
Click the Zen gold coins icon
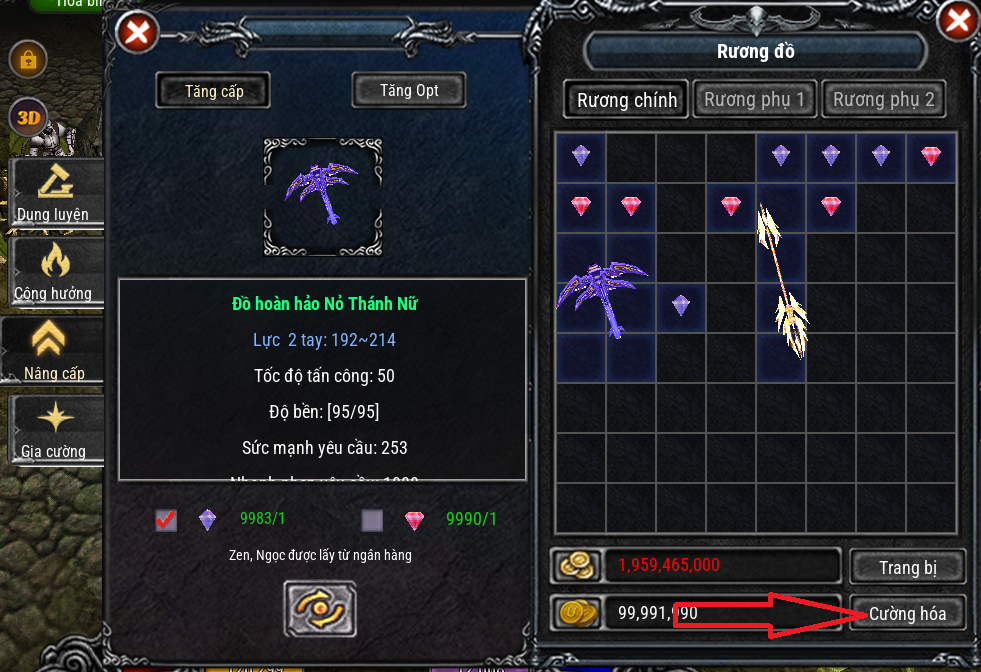click(x=576, y=565)
